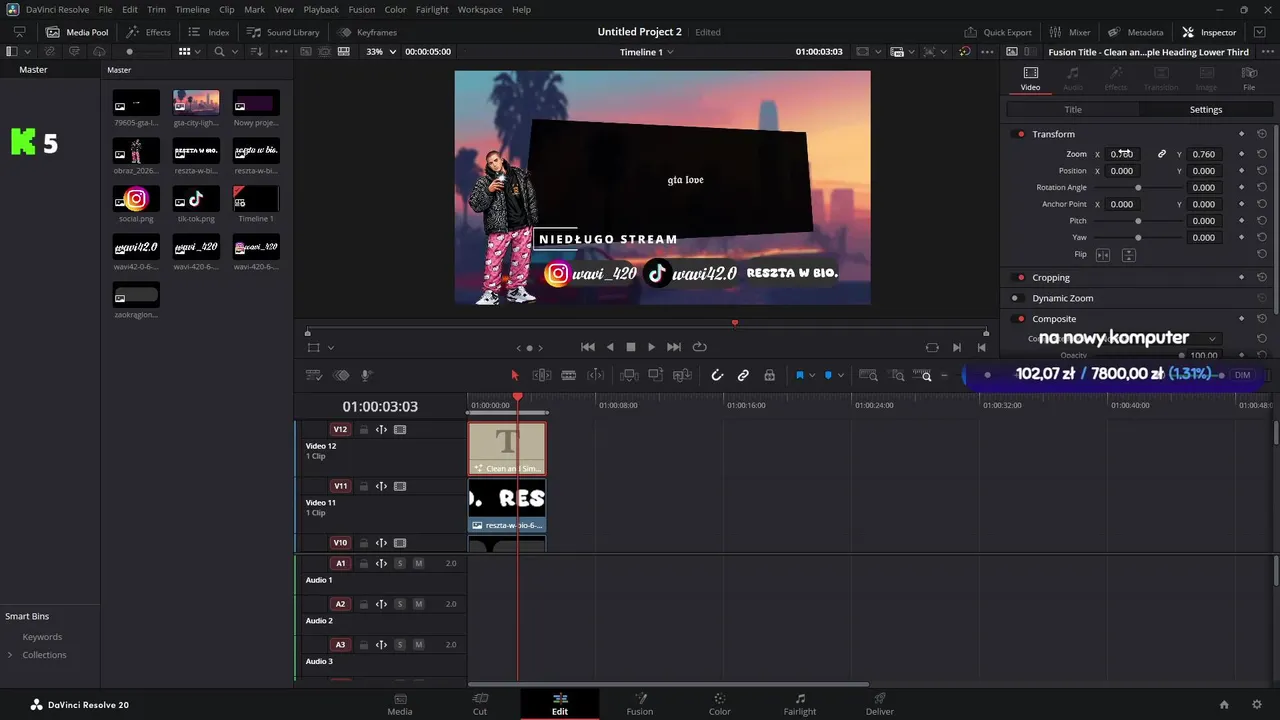
Task: Toggle loop playback
Action: pyautogui.click(x=700, y=347)
